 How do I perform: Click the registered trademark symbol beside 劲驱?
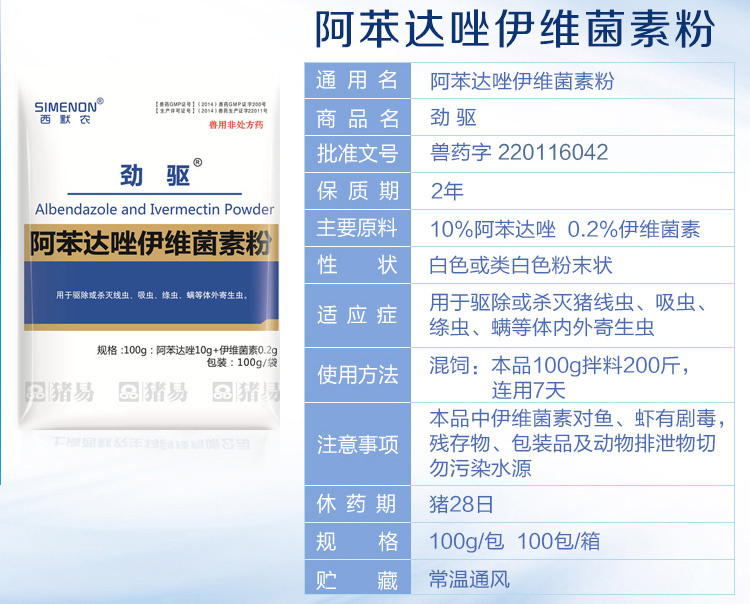point(197,163)
